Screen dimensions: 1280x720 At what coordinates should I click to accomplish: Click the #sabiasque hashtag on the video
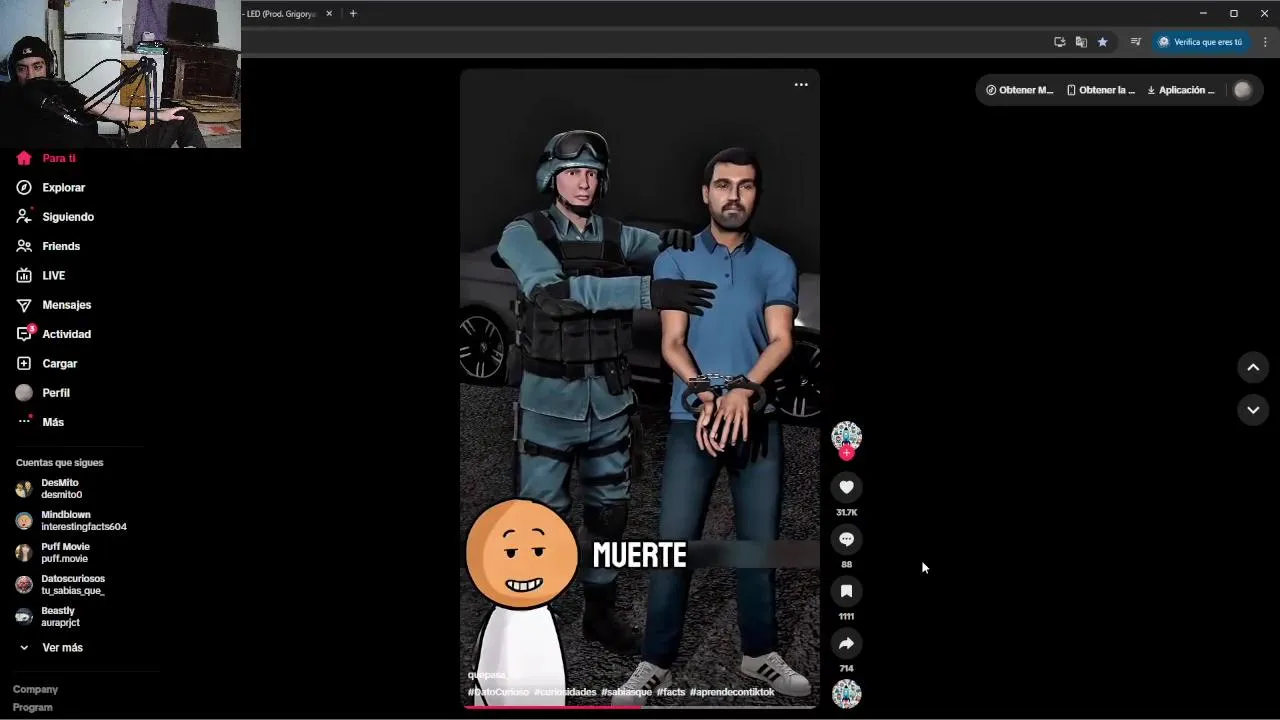[x=626, y=692]
